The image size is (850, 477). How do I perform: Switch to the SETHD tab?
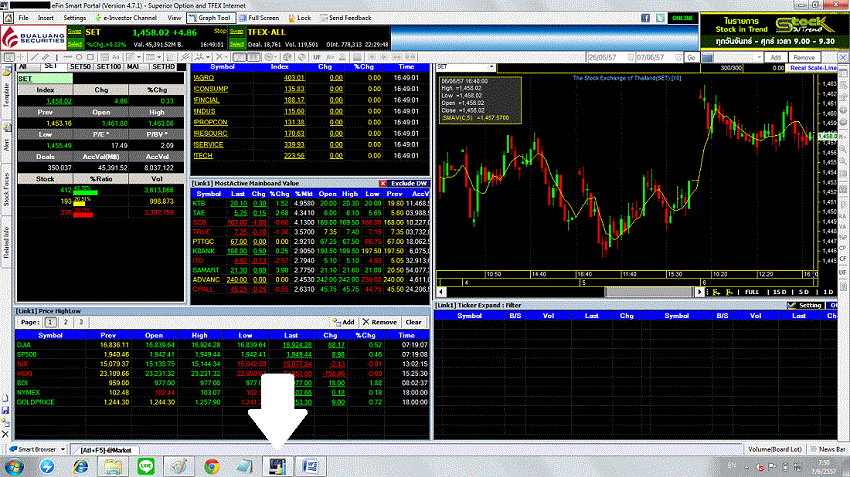[164, 67]
